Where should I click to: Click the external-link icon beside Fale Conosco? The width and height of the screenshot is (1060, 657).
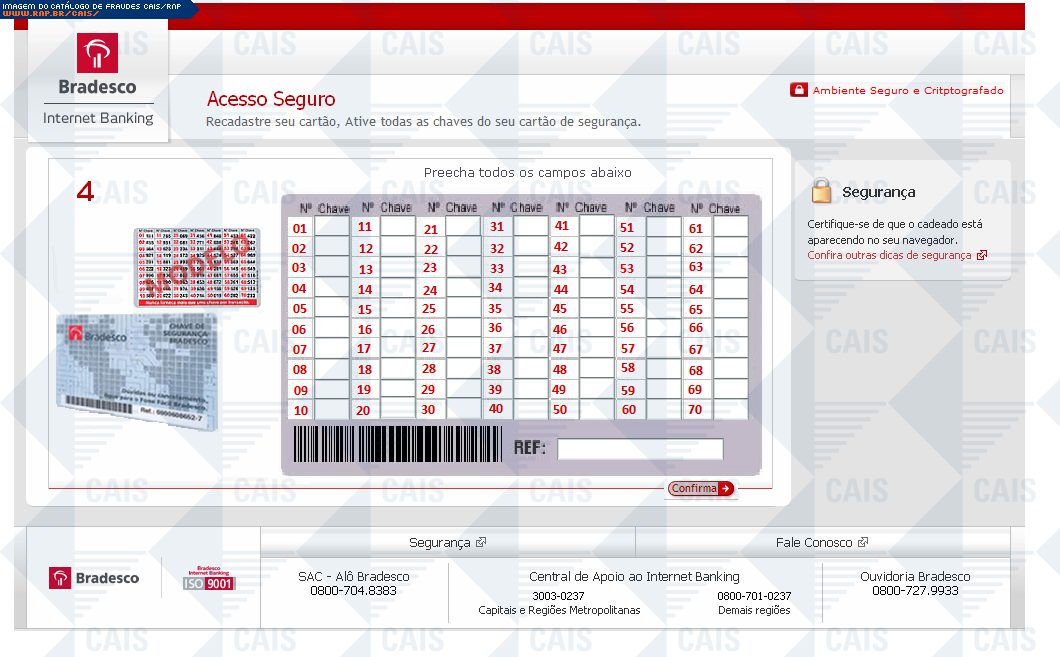point(863,542)
